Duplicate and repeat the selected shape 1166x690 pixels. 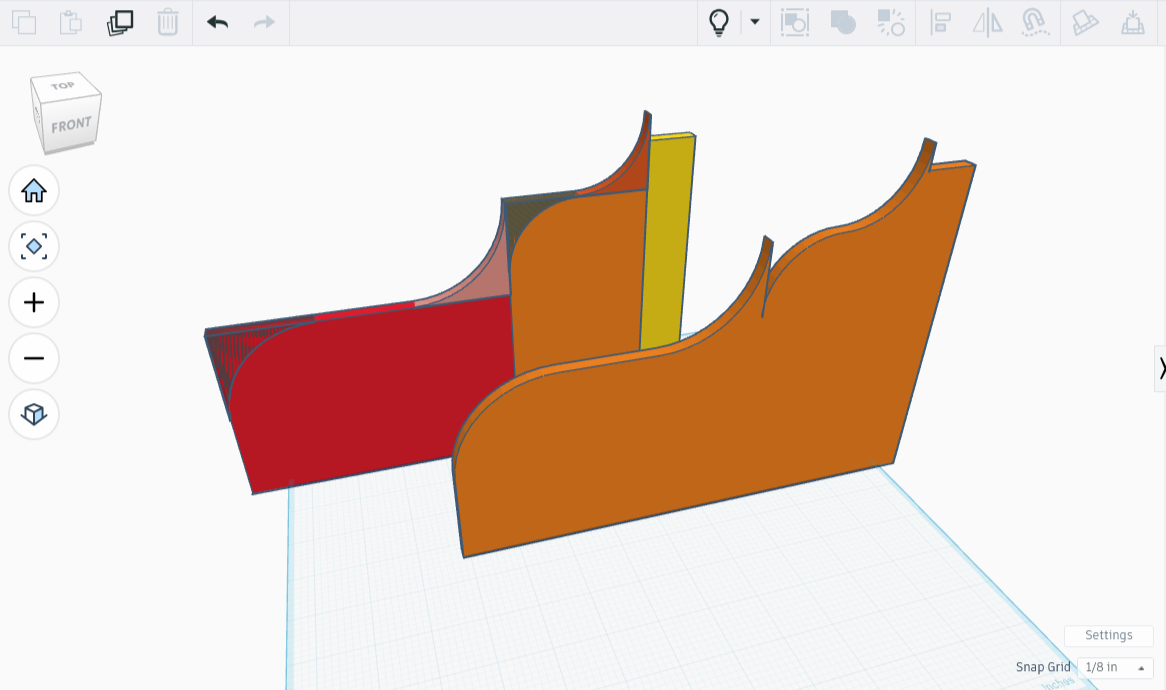coord(120,22)
